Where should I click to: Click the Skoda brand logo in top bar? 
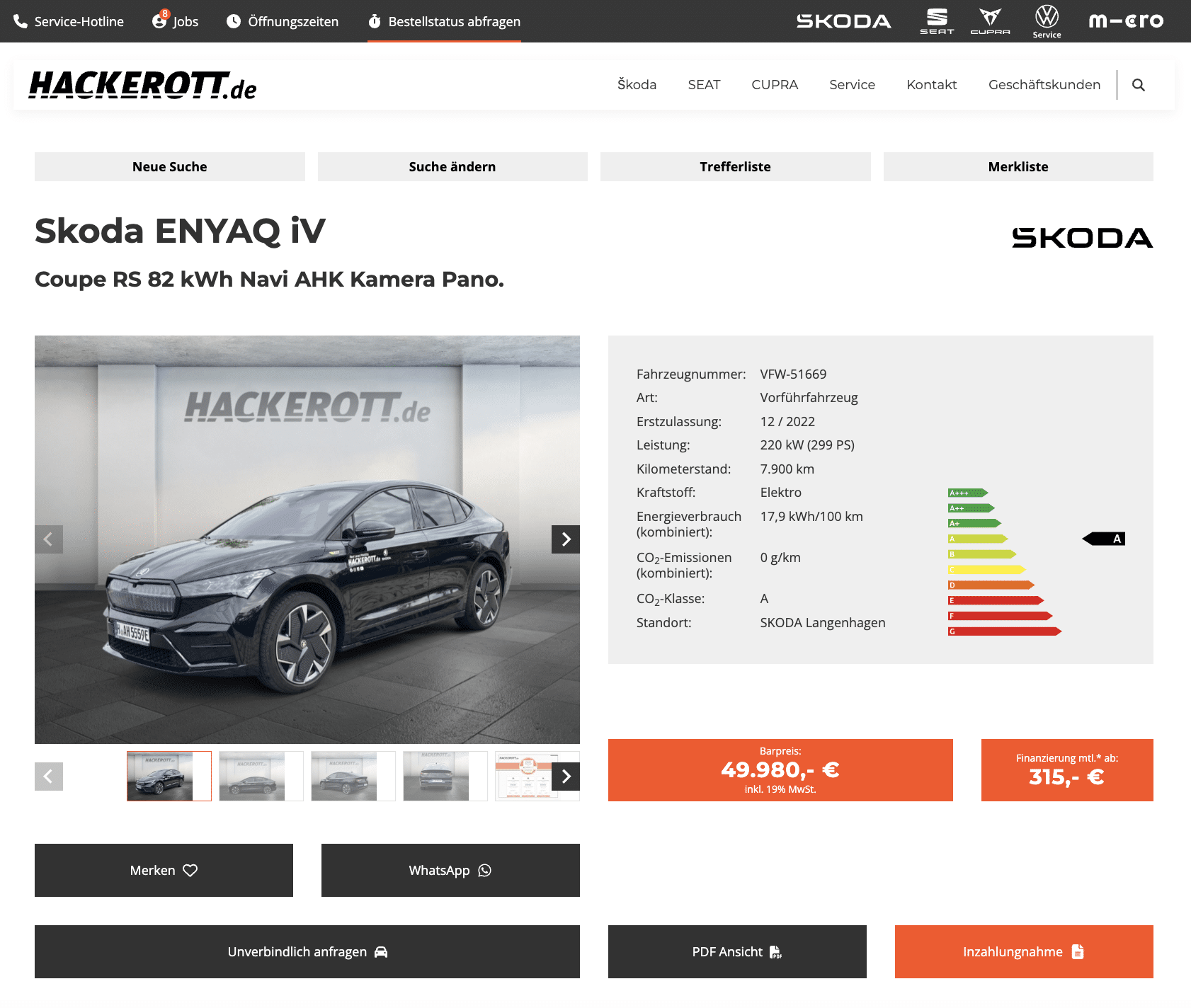[843, 21]
